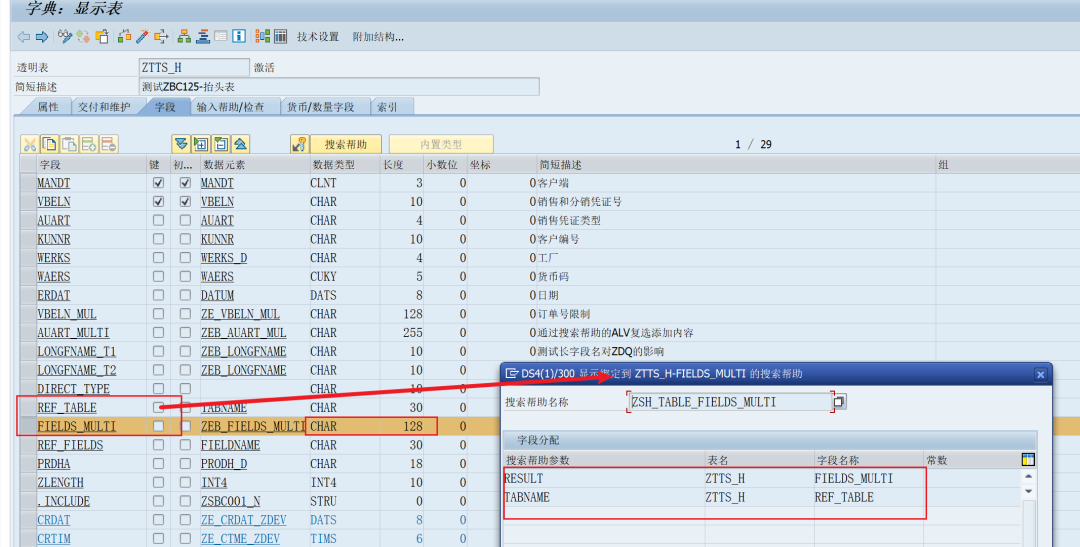Click the .INCLUDE field name

pos(63,502)
